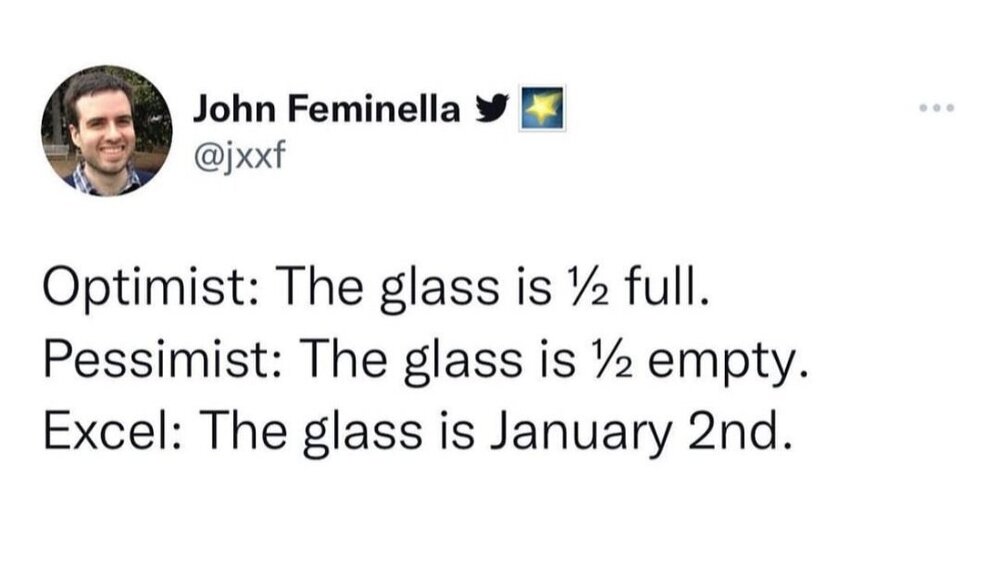Click the word "Optimist:" in the tweet
Screen dimensions: 1000x574
[x=150, y=292]
